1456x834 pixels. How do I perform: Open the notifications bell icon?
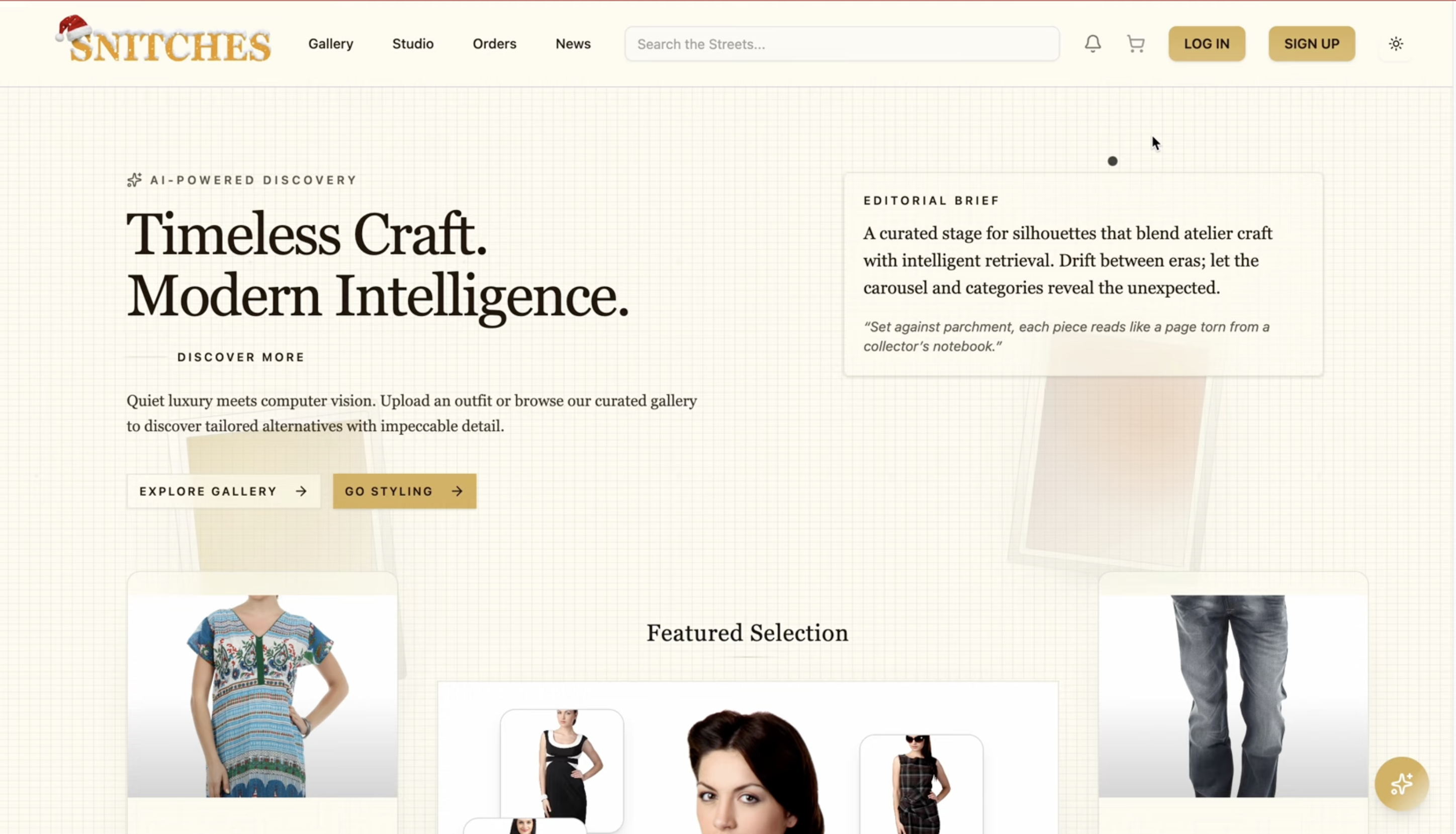[x=1093, y=44]
